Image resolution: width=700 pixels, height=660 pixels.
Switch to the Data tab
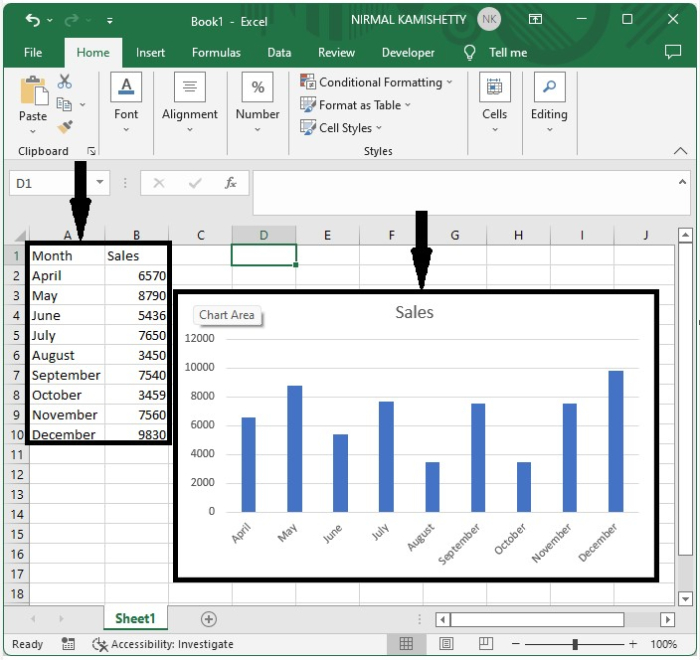point(279,53)
